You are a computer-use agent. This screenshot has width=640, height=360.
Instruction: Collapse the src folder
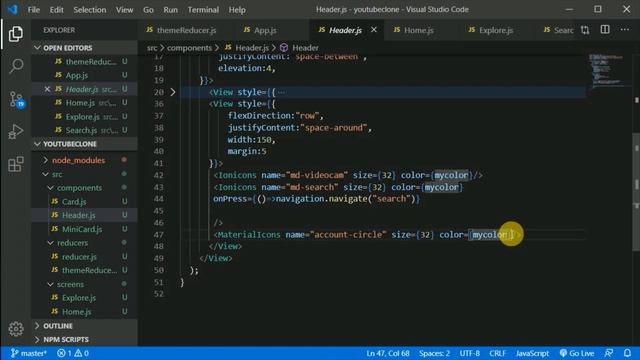click(84, 174)
